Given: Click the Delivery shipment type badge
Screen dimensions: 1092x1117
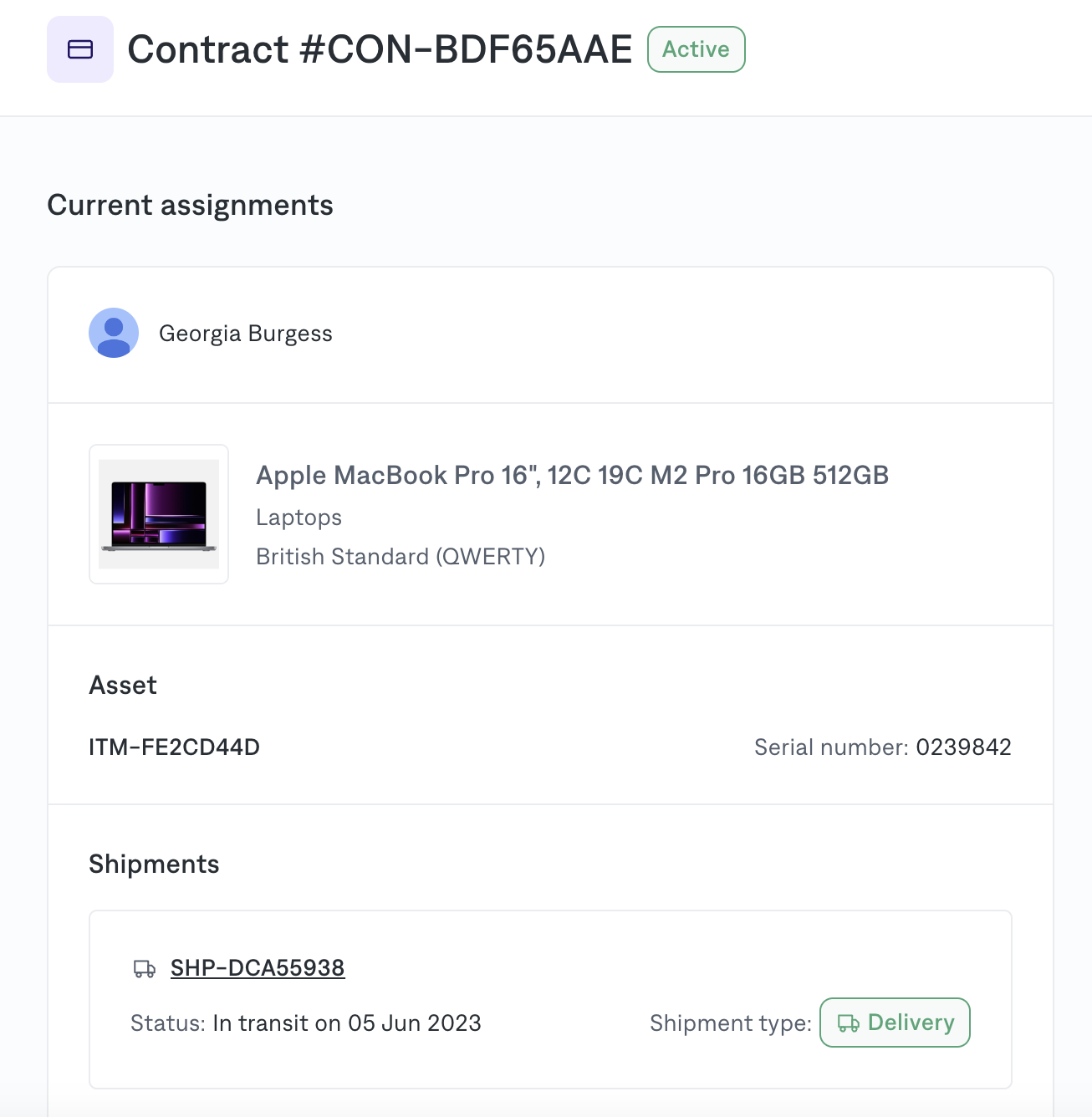Looking at the screenshot, I should tap(895, 1023).
